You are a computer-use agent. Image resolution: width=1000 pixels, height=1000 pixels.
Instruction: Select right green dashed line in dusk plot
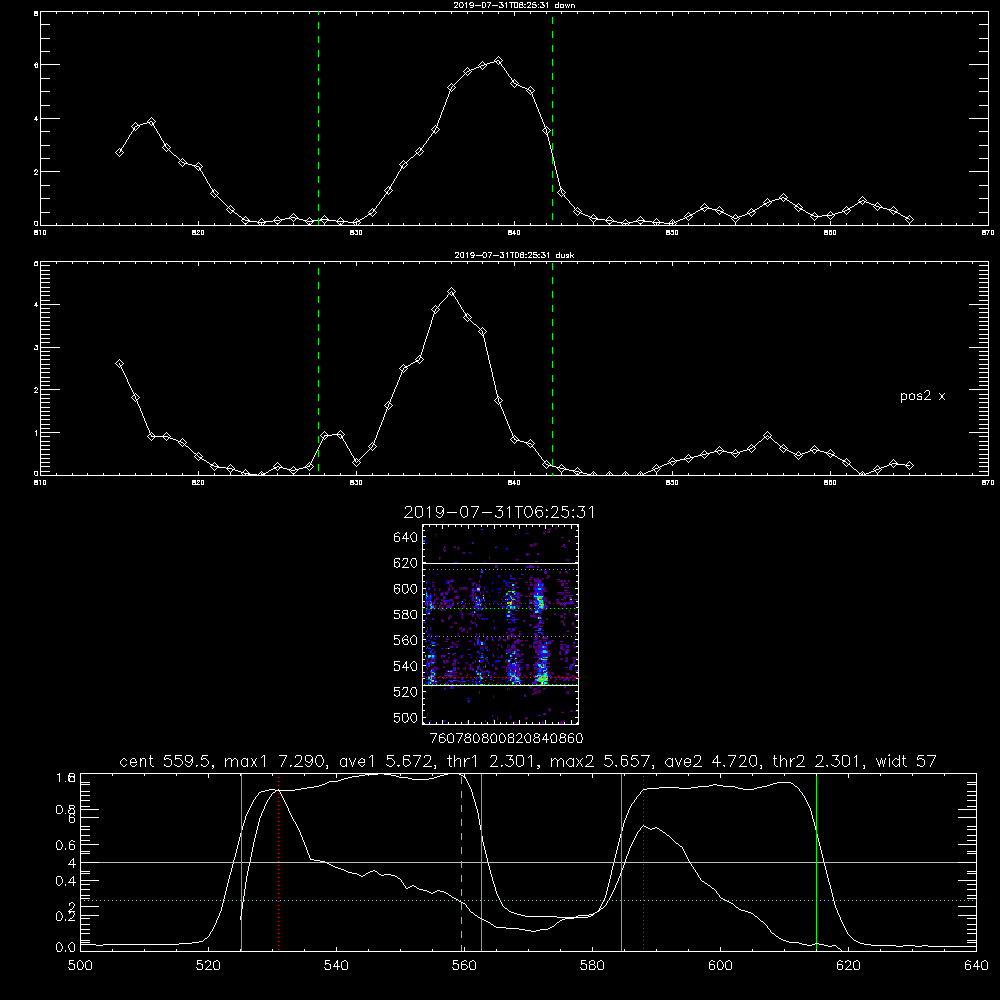pos(552,368)
